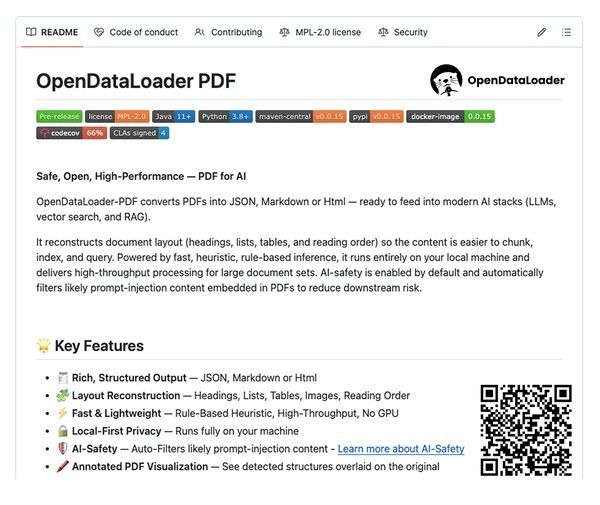This screenshot has height=505, width=600.
Task: Click the license MPL-2.0 badge
Action: [x=118, y=116]
